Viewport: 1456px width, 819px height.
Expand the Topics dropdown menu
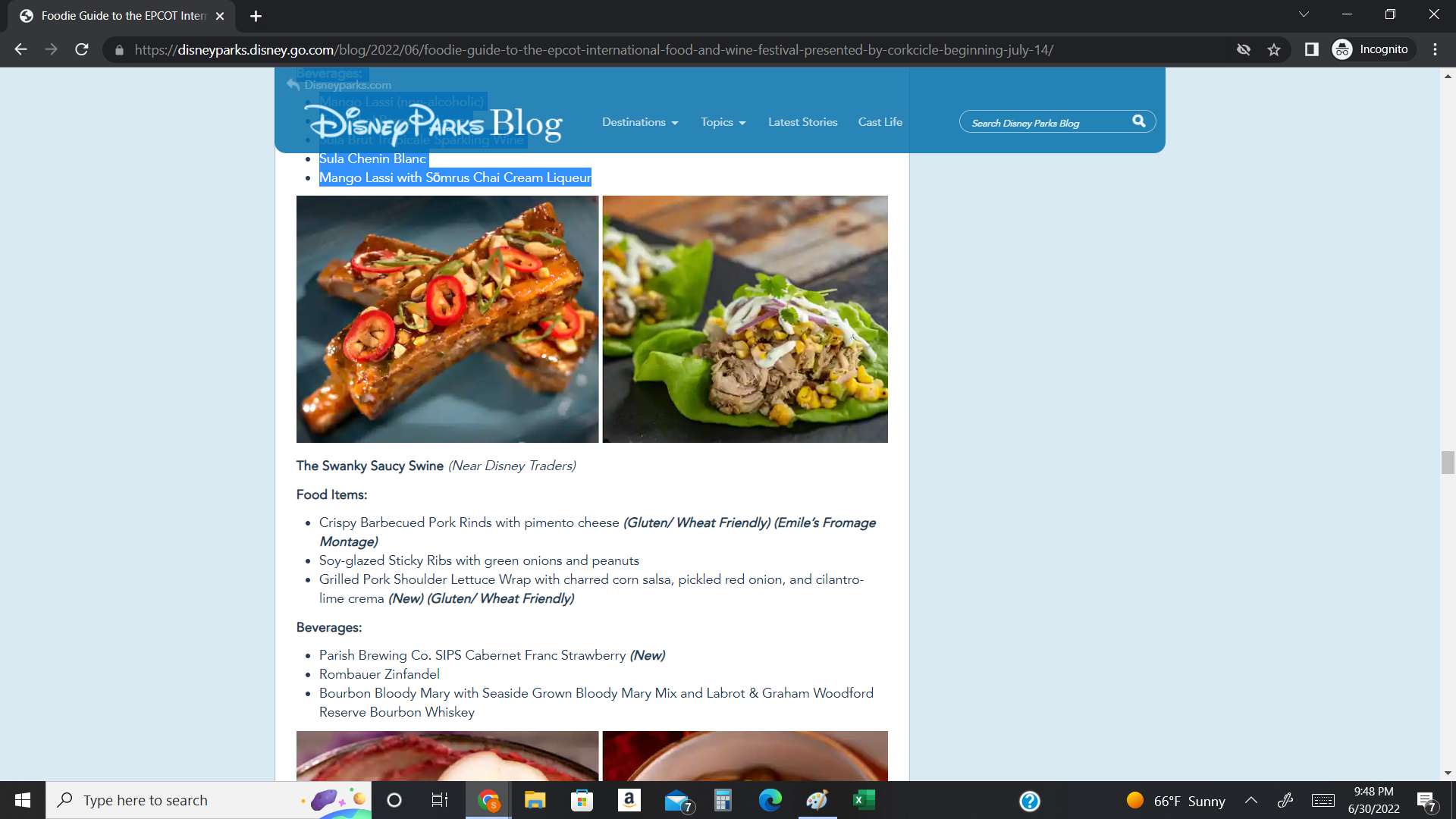[x=723, y=122]
